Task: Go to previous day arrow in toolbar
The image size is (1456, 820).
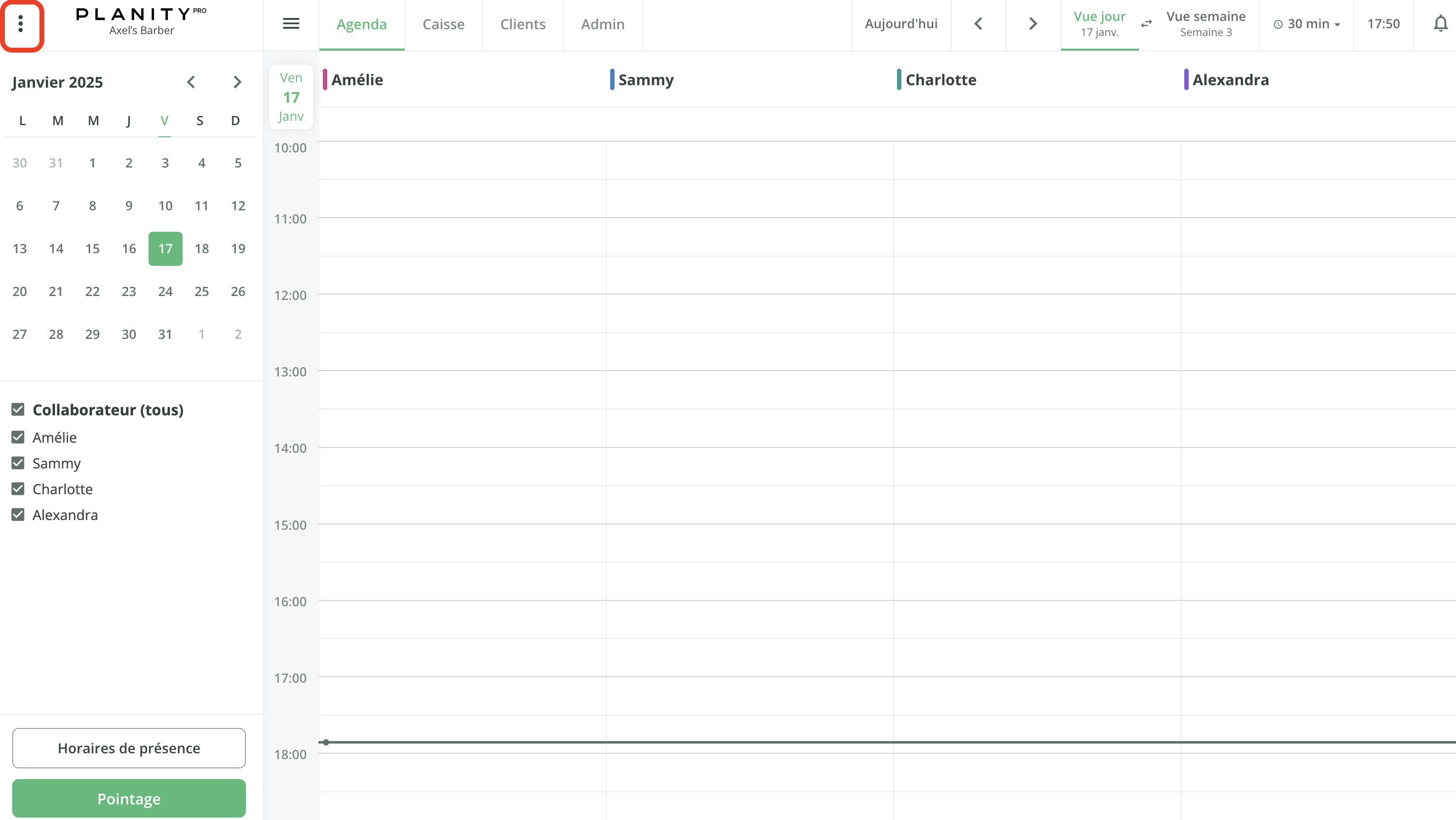Action: (978, 24)
